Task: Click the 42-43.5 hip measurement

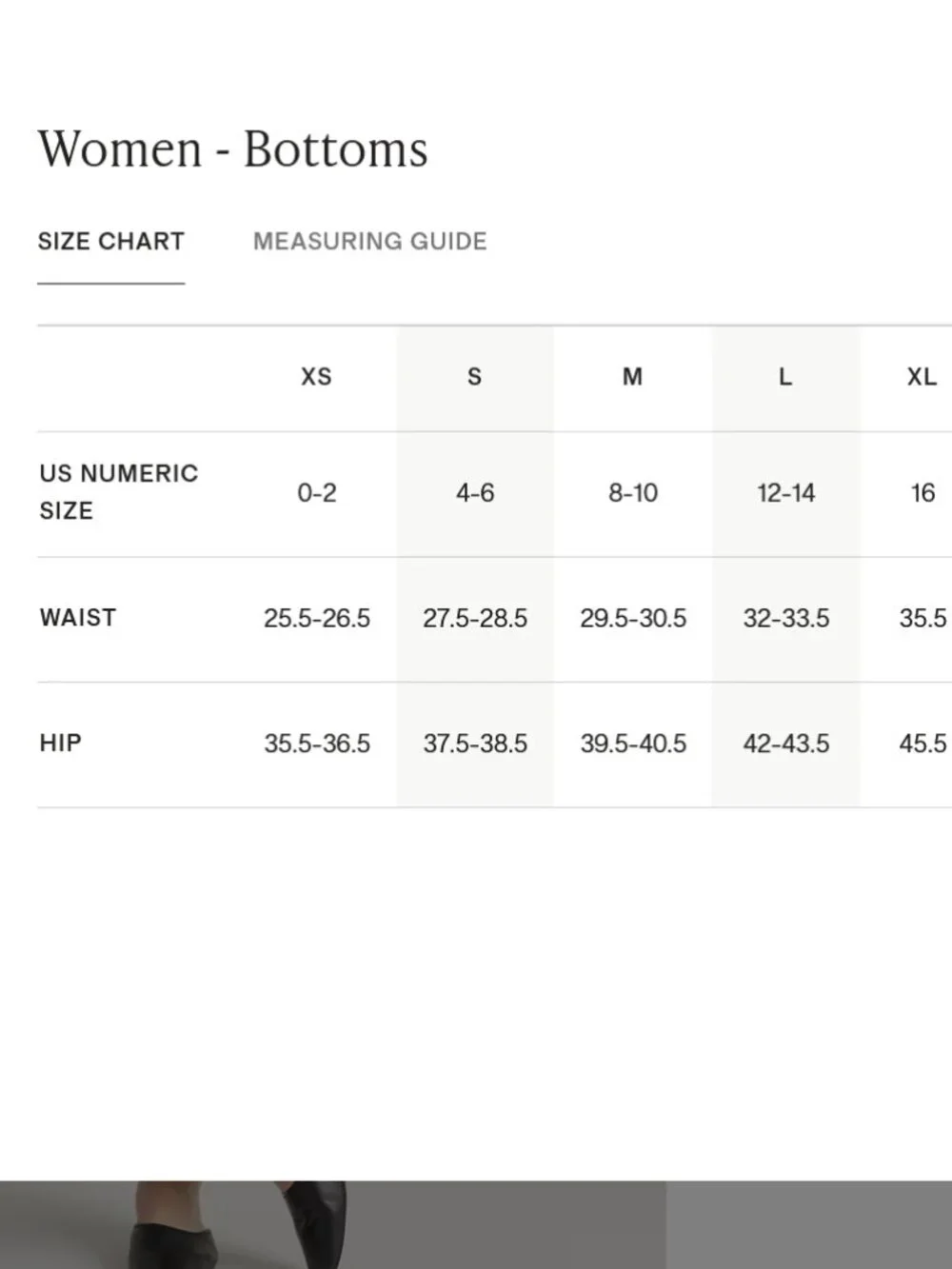Action: point(785,744)
